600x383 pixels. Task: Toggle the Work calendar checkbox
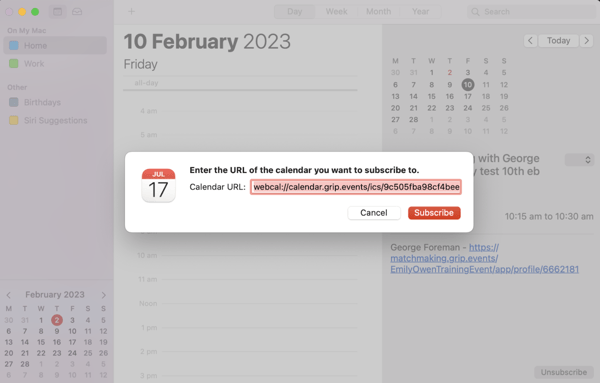(x=14, y=64)
